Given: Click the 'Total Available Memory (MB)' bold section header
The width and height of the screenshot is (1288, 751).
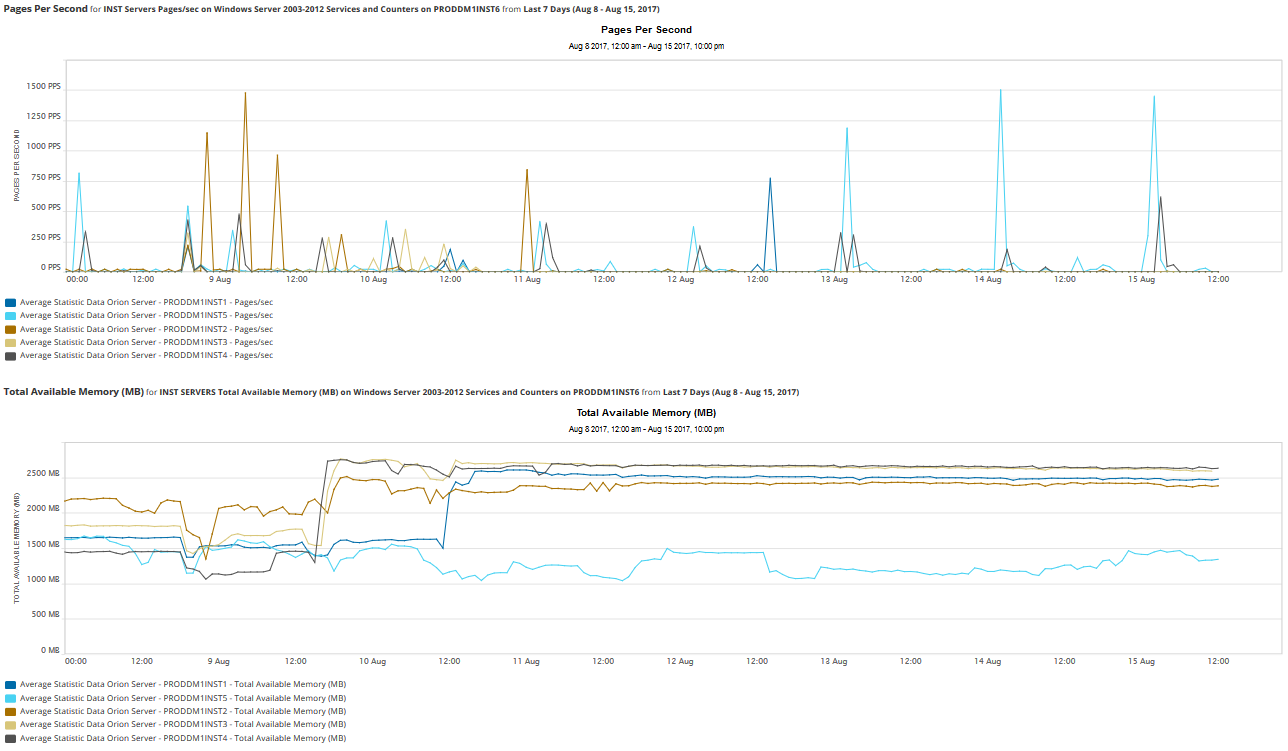Looking at the screenshot, I should tap(74, 392).
